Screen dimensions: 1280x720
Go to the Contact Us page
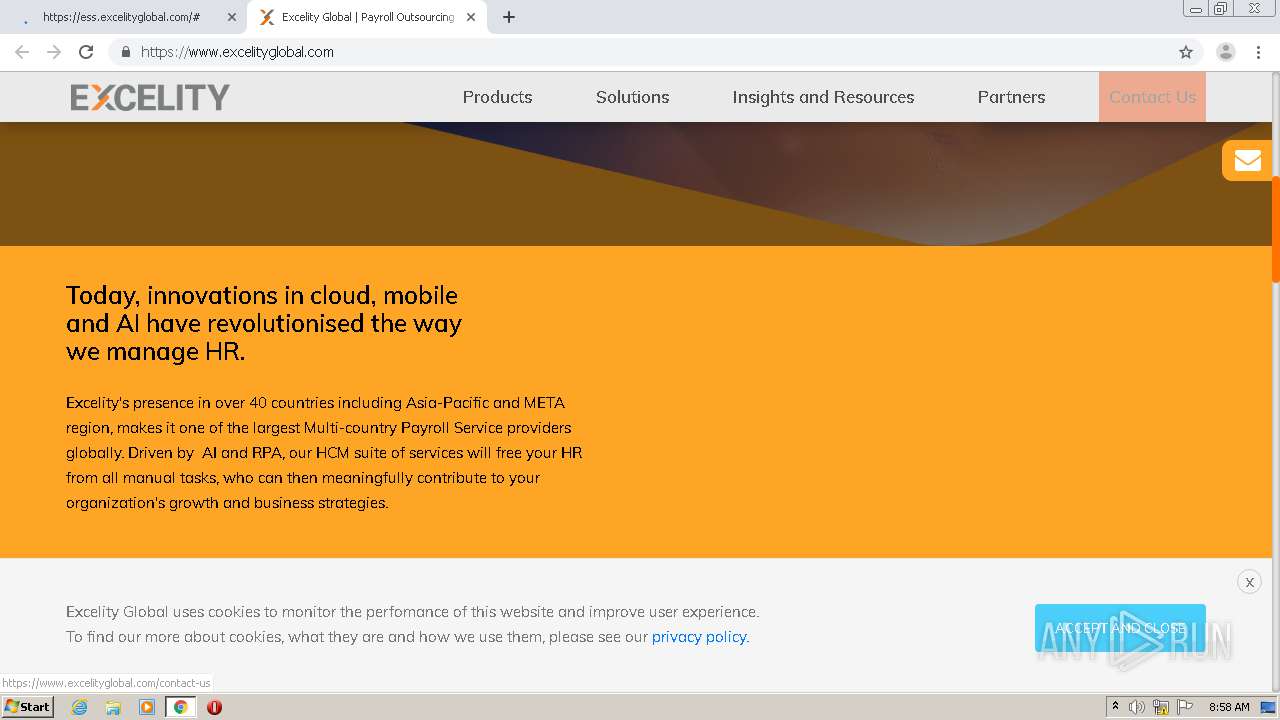tap(1152, 97)
